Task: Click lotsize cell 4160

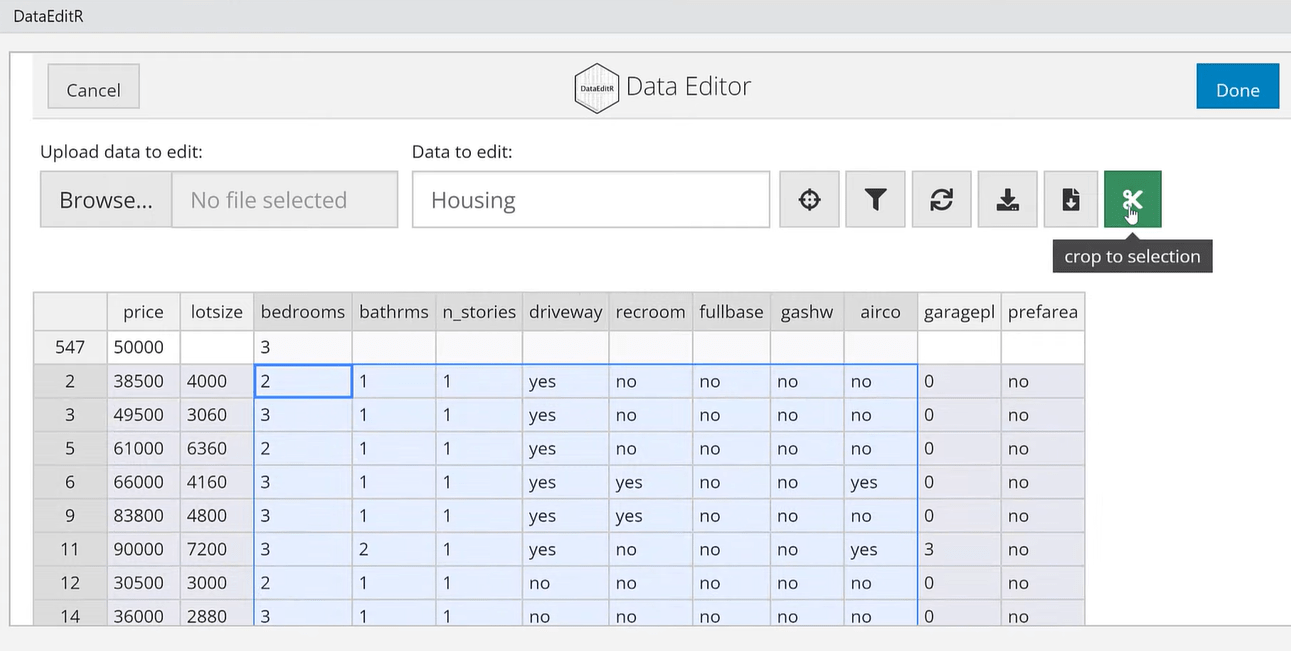Action: pos(217,482)
